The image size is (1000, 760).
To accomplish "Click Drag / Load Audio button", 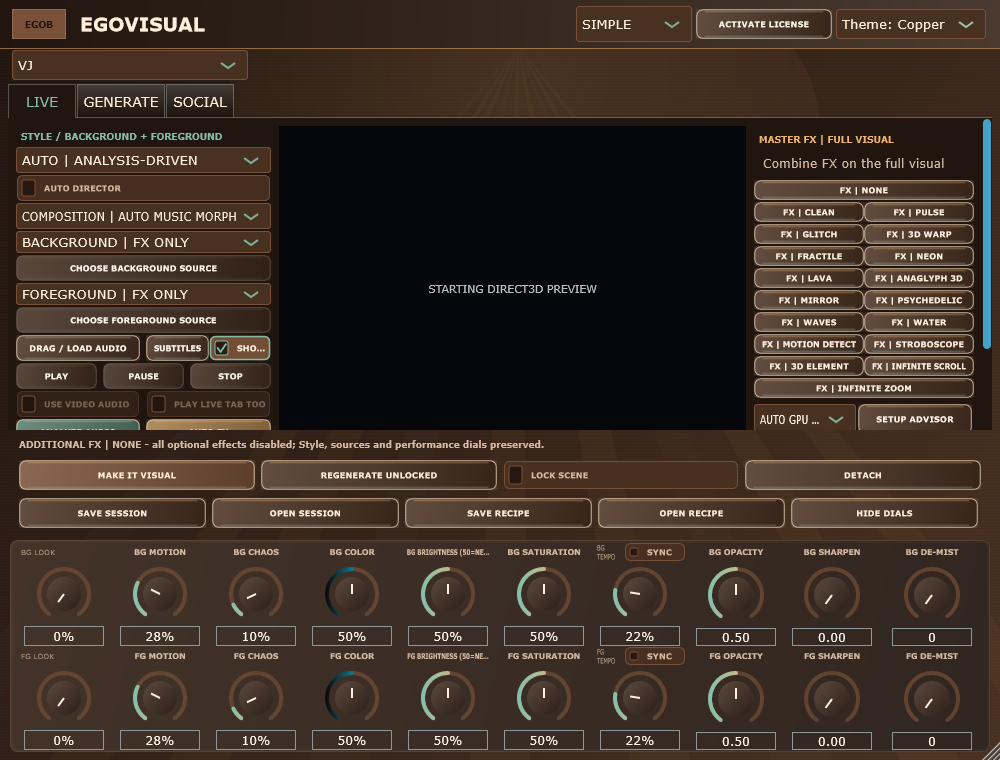I will (x=78, y=348).
